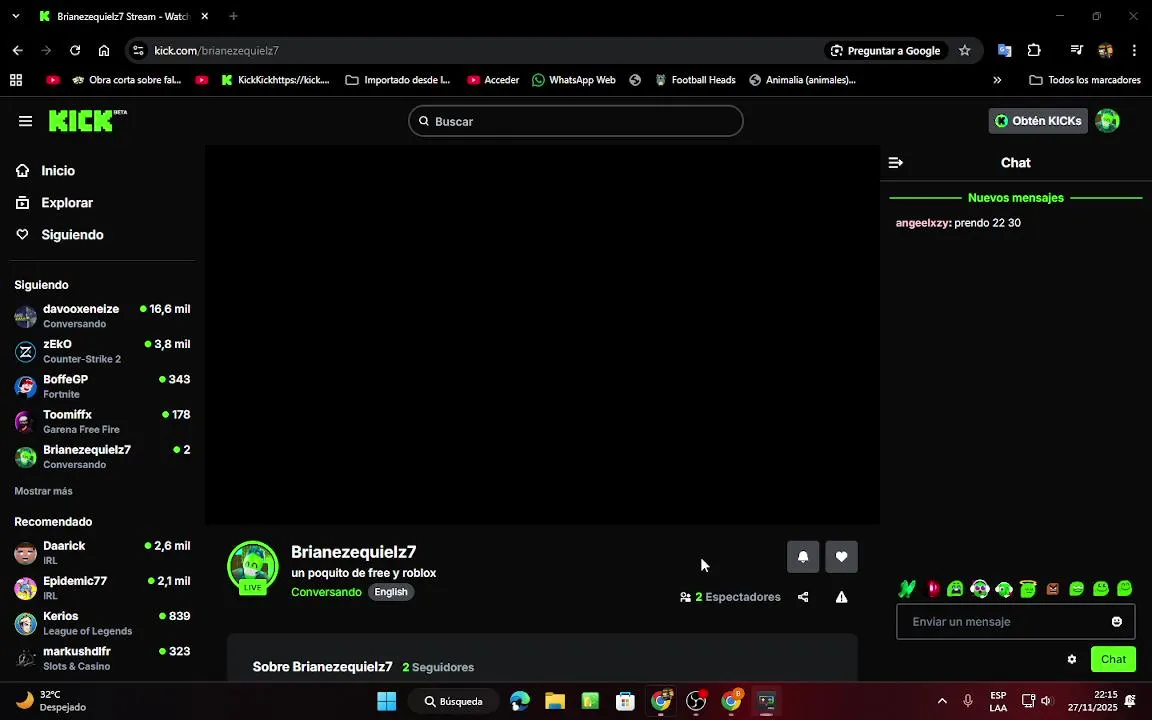Open the Windows Start menu
Screen dimensions: 1152x720
tap(386, 702)
